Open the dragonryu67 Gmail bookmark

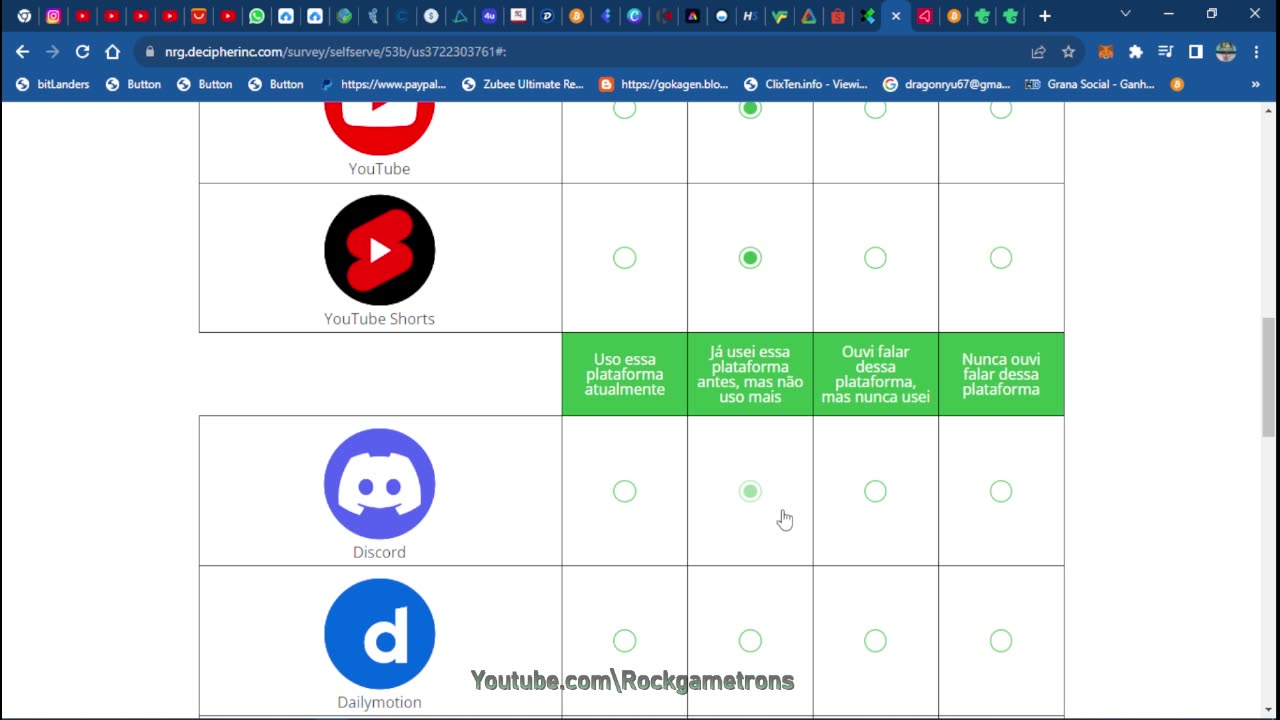click(x=947, y=85)
